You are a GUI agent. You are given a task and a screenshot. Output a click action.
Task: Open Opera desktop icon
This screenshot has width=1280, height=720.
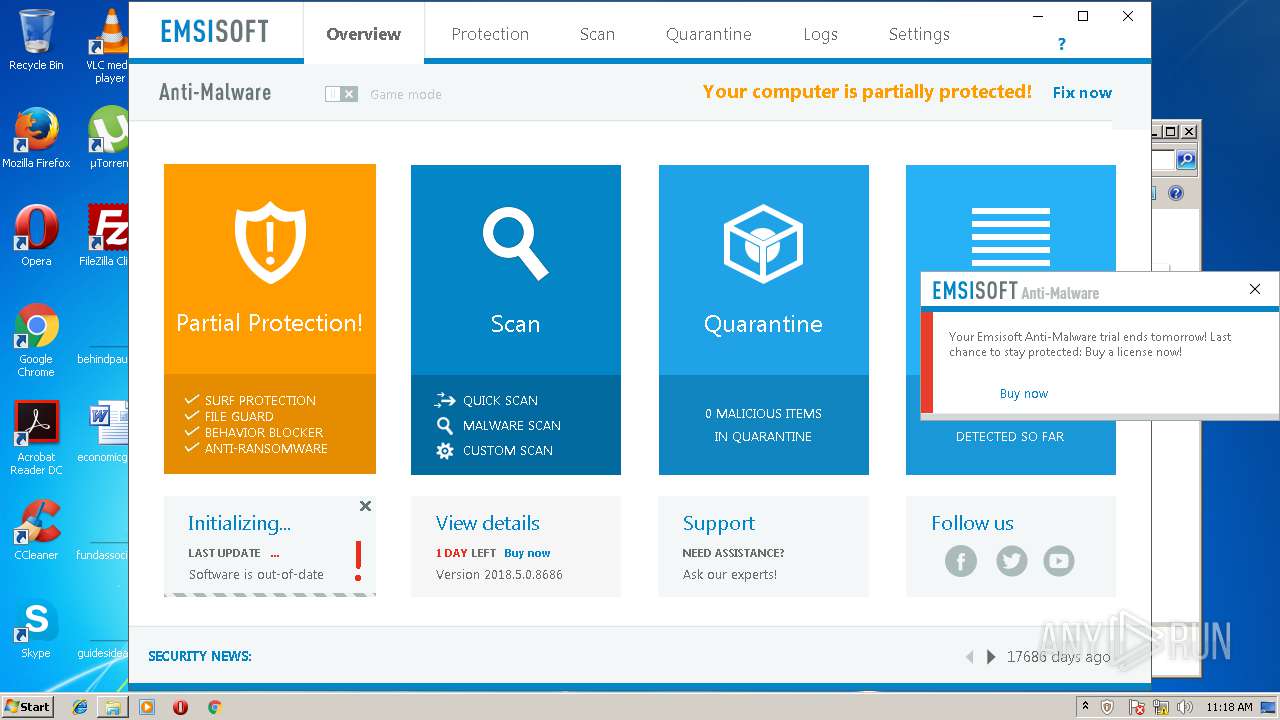click(x=36, y=236)
